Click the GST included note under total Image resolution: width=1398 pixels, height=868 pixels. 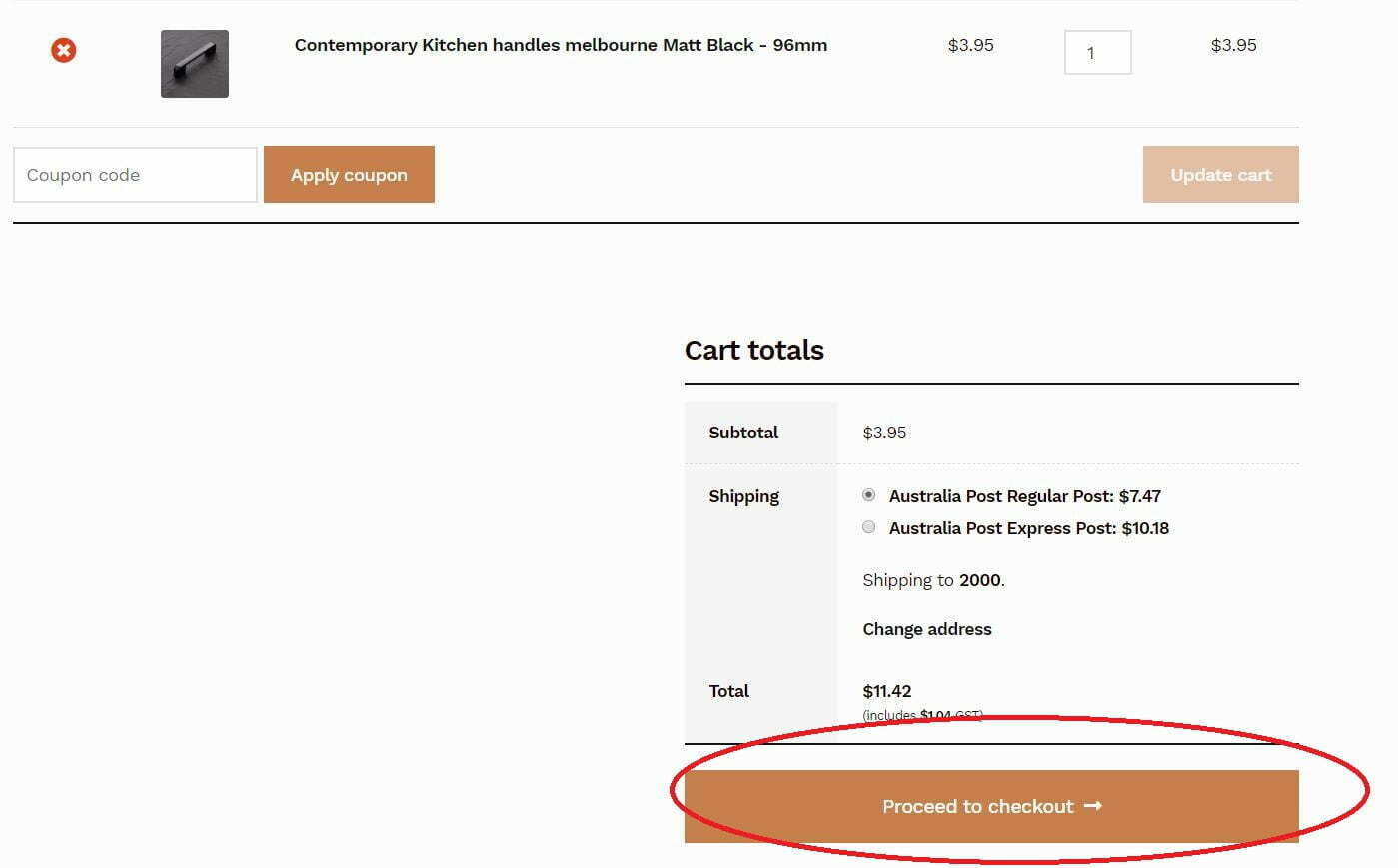[922, 715]
